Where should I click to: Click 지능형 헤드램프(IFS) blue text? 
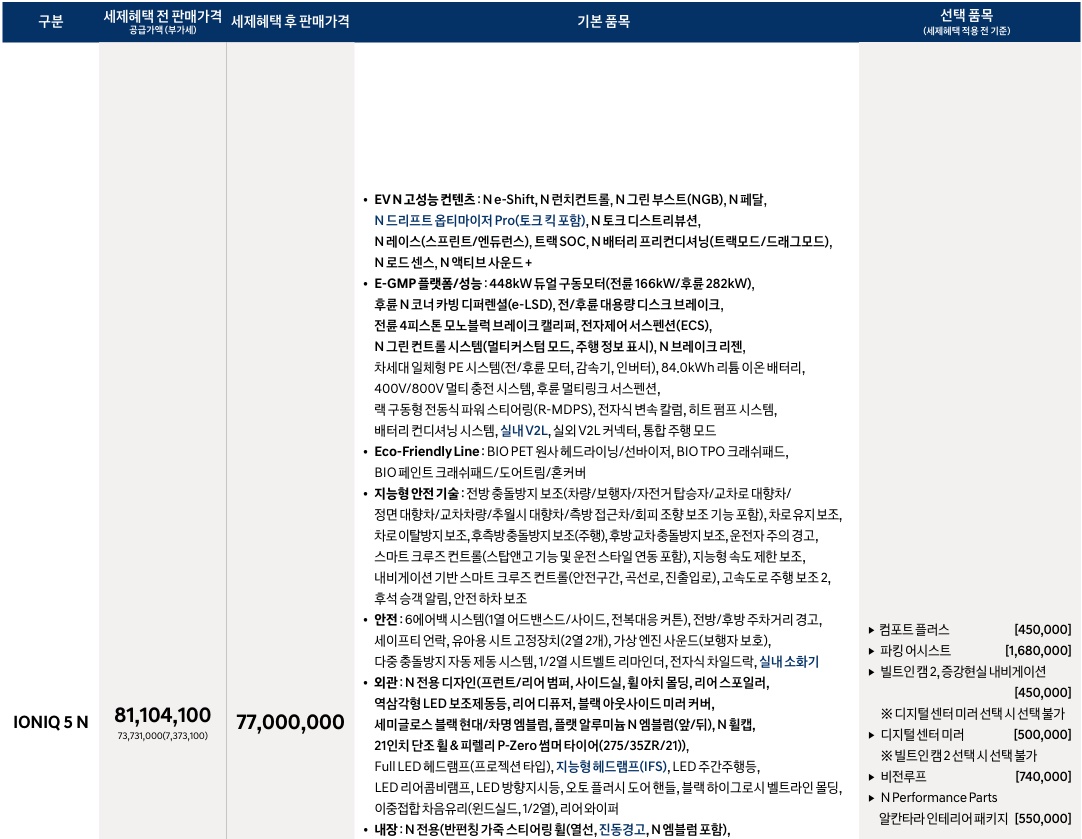point(611,767)
